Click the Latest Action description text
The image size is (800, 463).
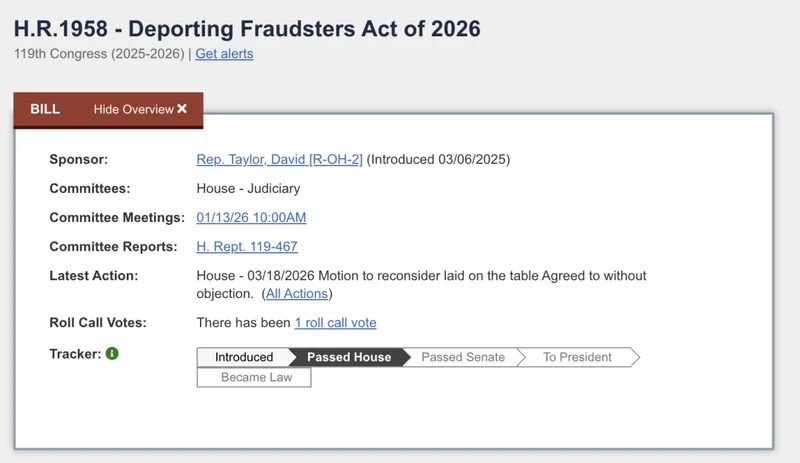click(x=421, y=276)
